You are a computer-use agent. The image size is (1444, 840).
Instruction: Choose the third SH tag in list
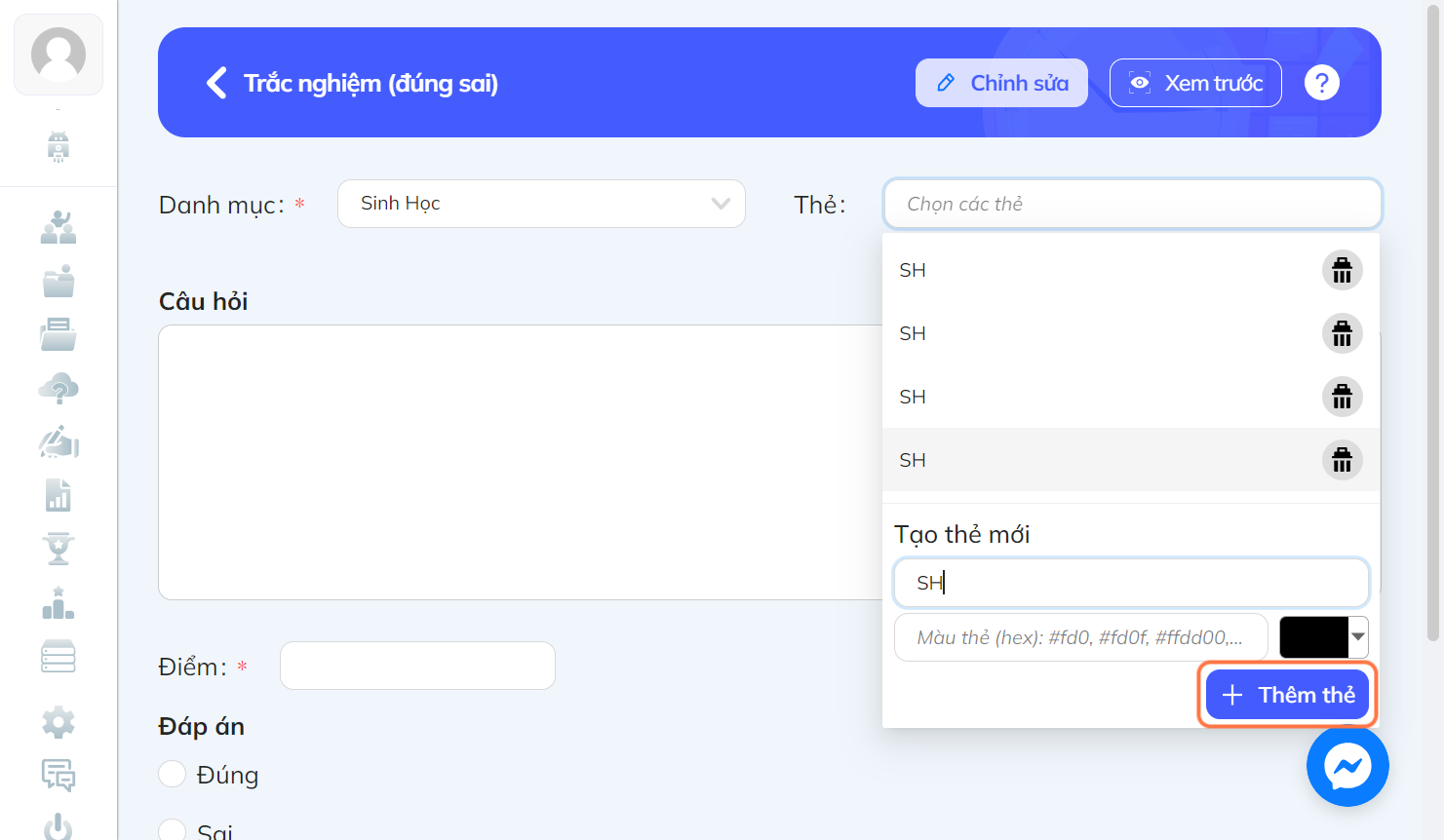(x=1102, y=397)
